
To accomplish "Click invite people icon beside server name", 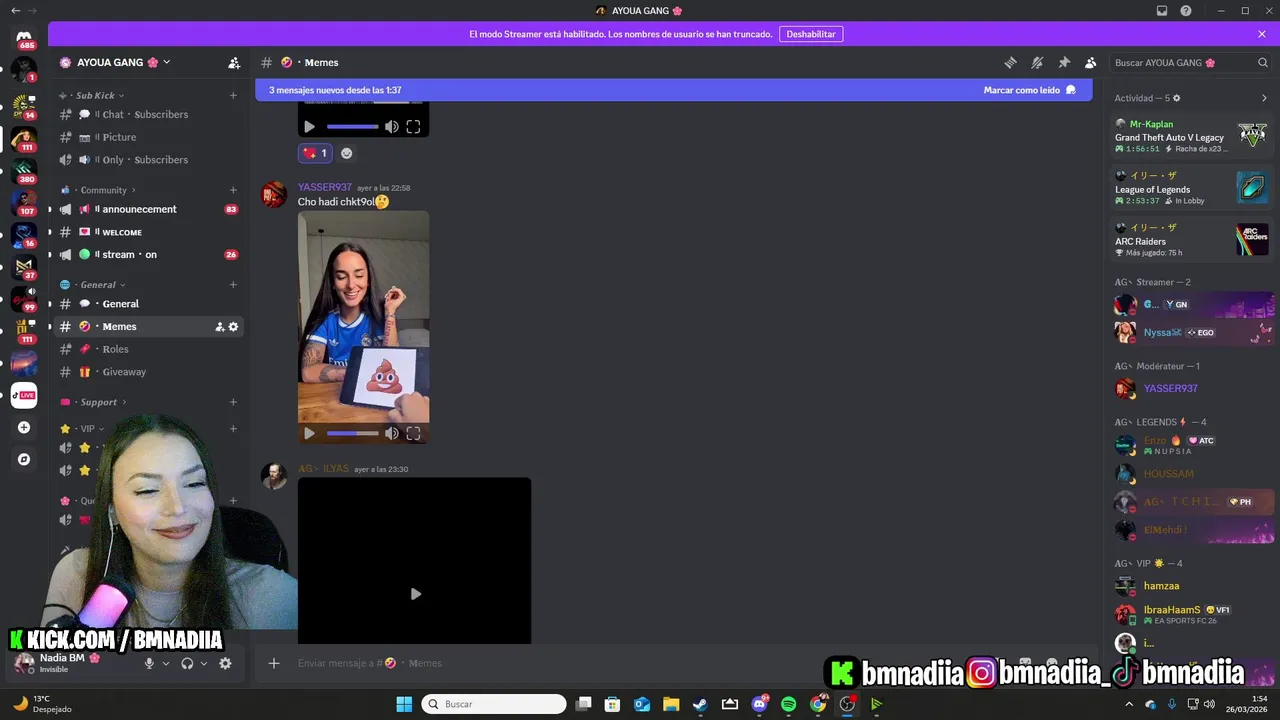I will [234, 62].
